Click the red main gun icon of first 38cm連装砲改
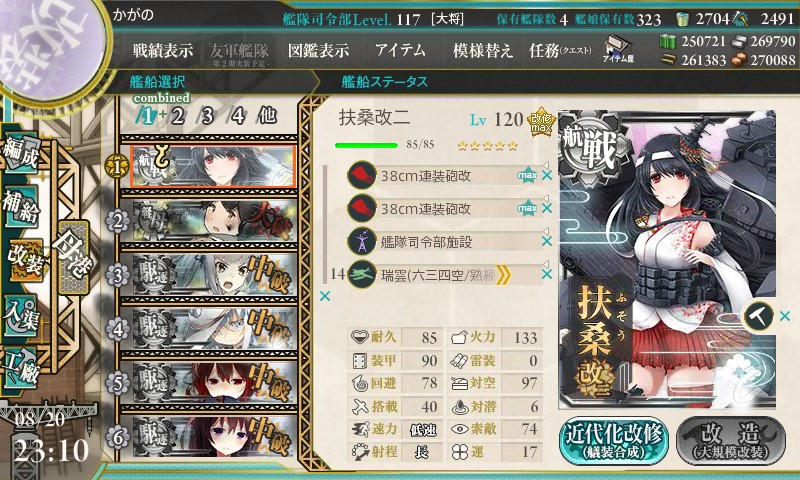 (362, 175)
